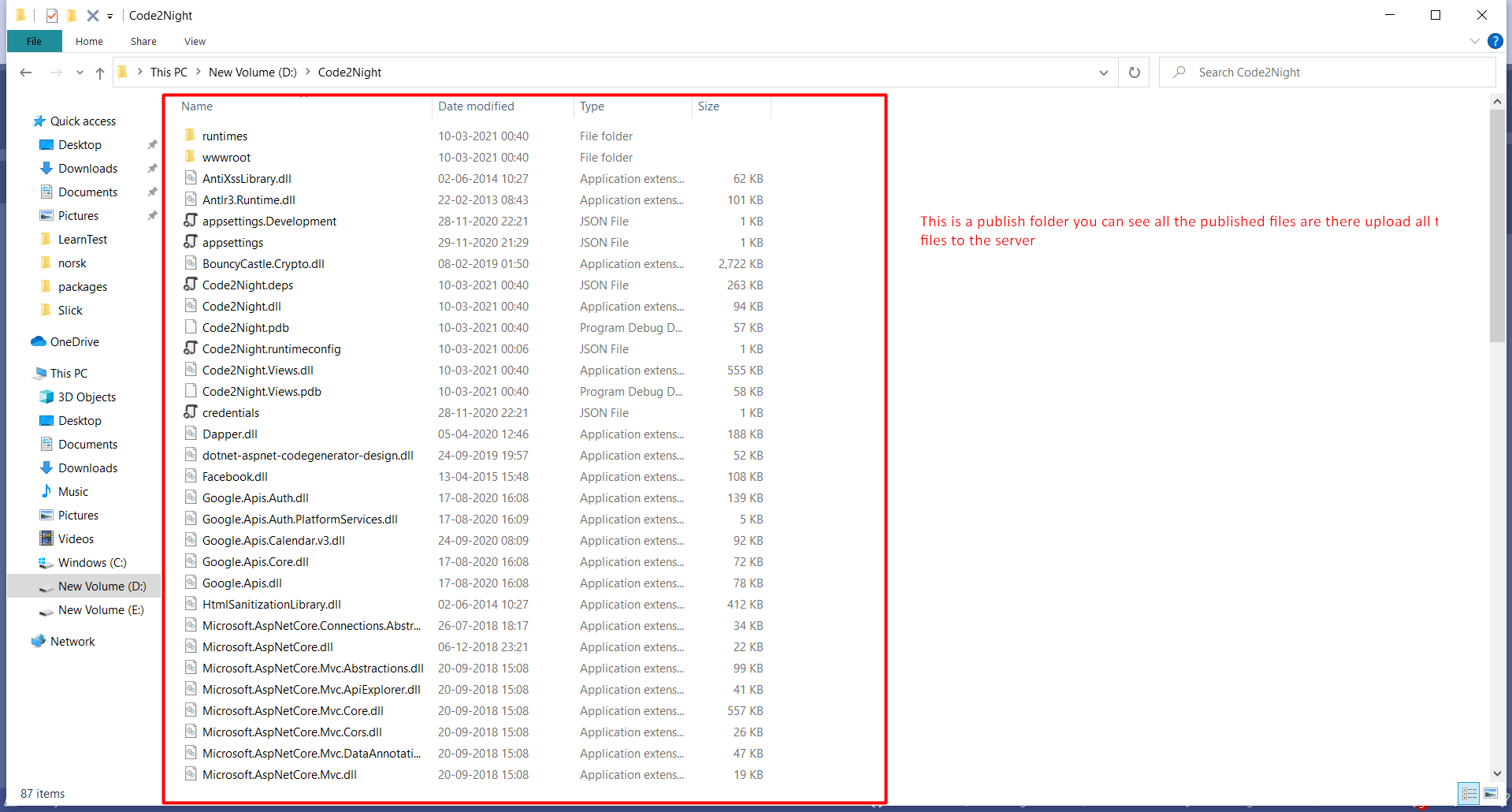Image resolution: width=1512 pixels, height=812 pixels.
Task: Go up one folder level arrow
Action: click(x=100, y=73)
